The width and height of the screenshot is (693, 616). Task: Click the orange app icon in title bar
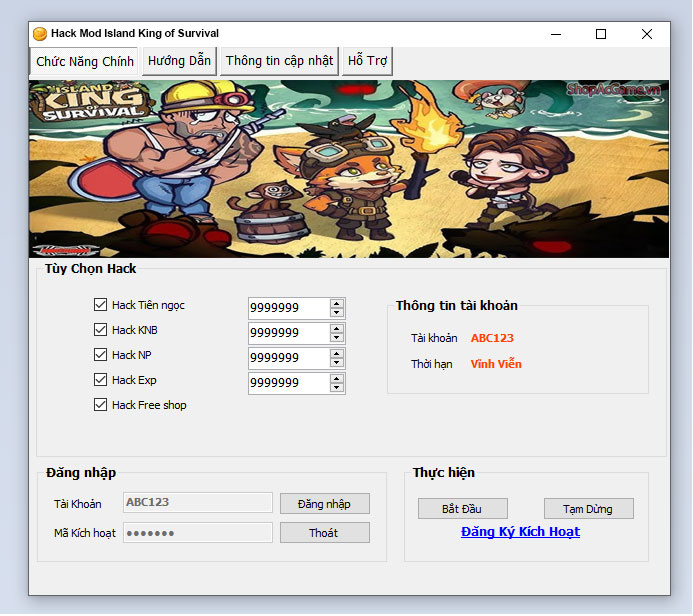pyautogui.click(x=40, y=34)
